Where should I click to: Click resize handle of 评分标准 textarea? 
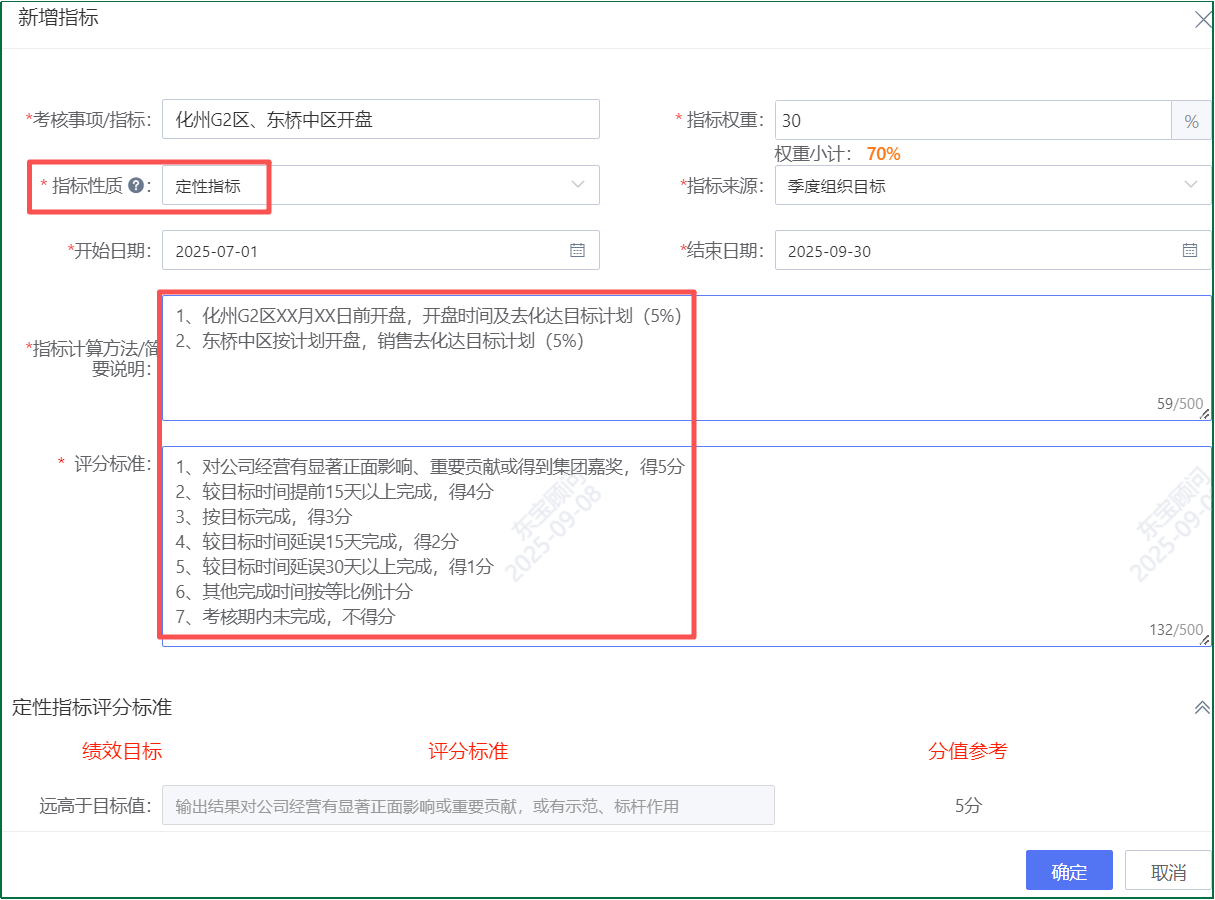(1204, 639)
